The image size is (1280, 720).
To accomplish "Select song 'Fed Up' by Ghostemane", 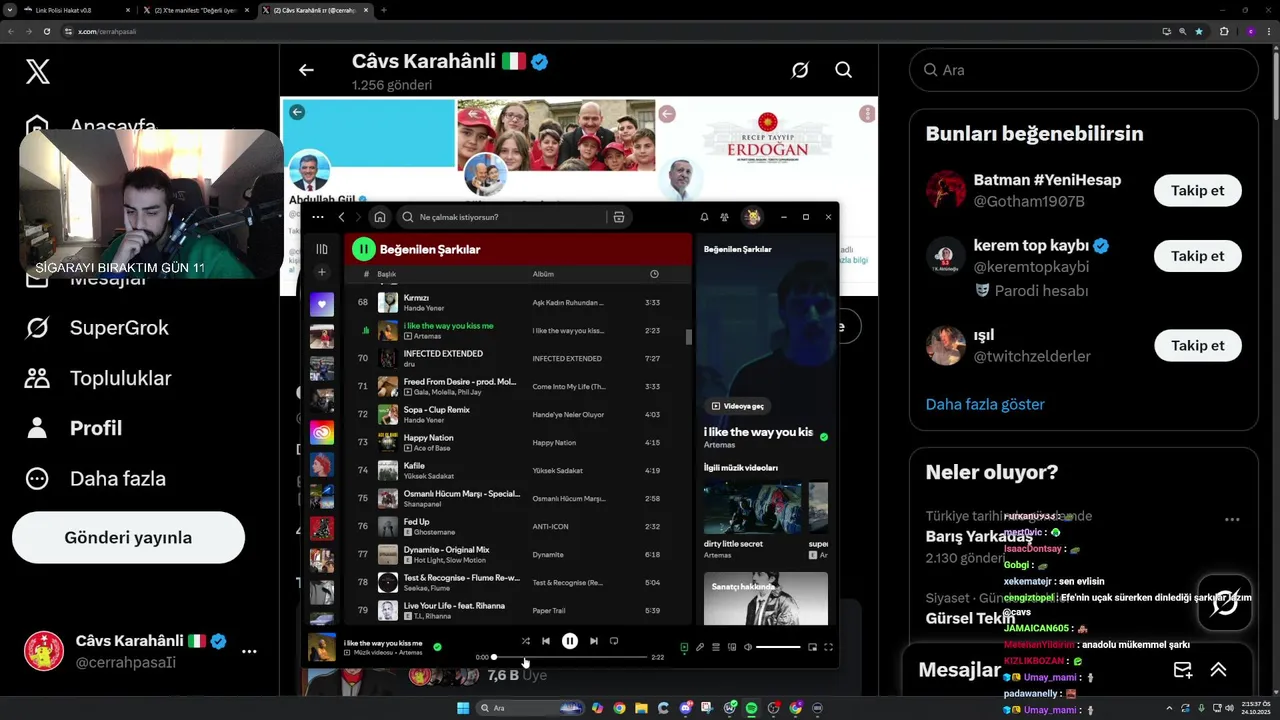I will 518,526.
